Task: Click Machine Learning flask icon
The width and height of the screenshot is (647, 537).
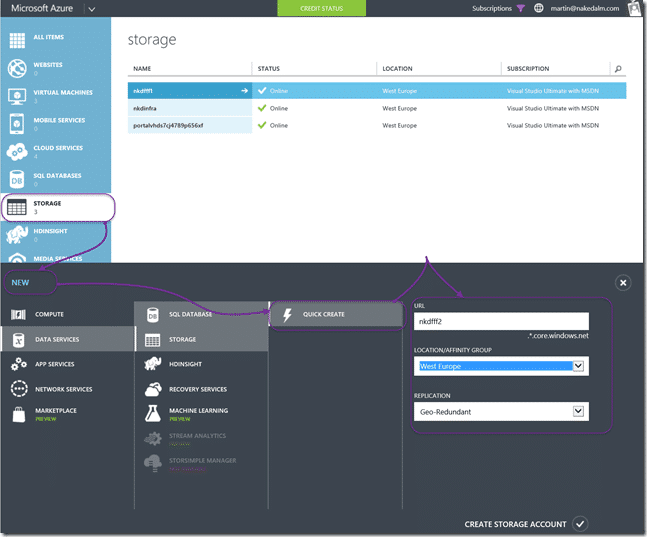Action: [x=153, y=414]
